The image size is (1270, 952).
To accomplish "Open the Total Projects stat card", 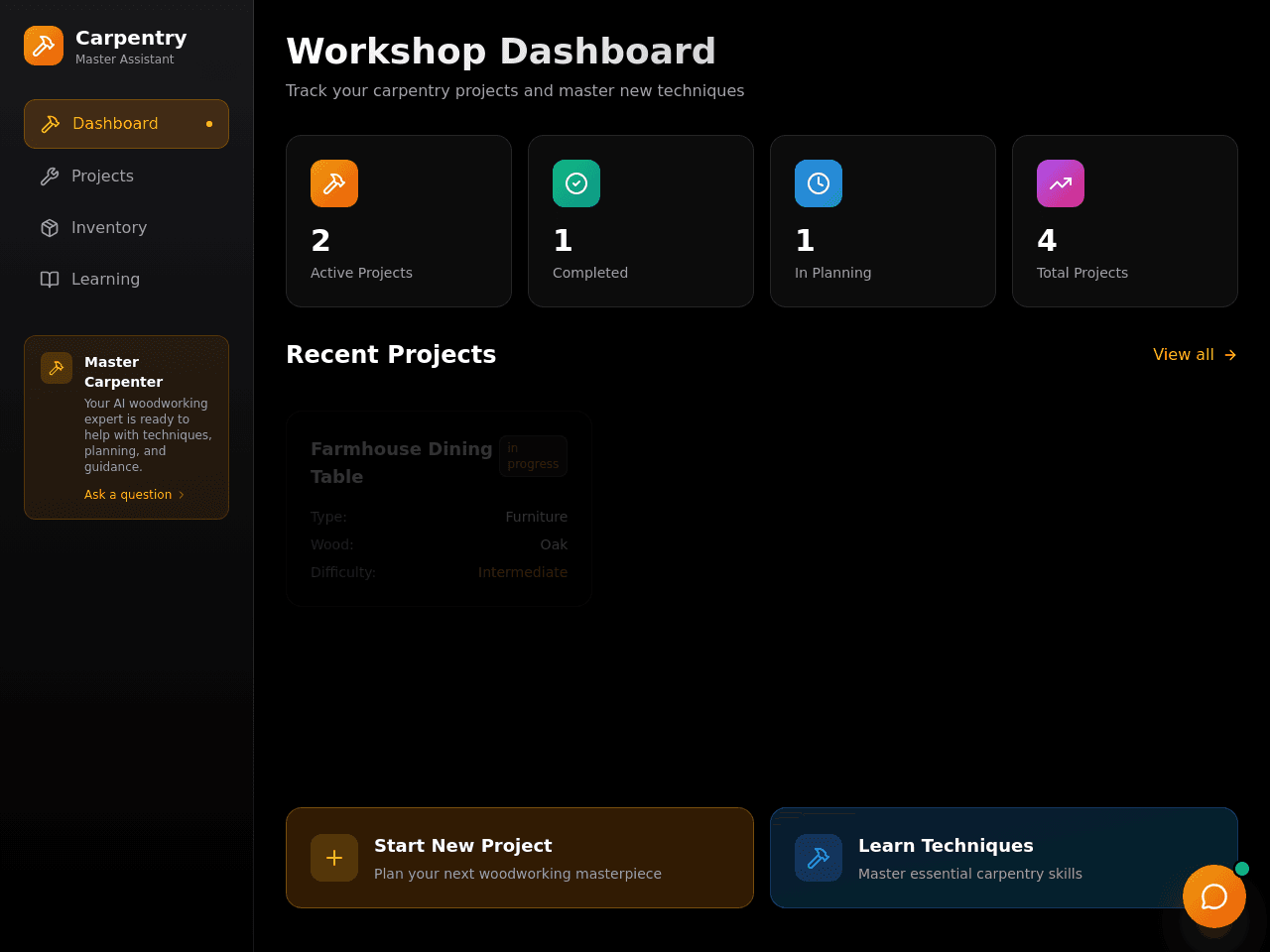I will pos(1125,221).
